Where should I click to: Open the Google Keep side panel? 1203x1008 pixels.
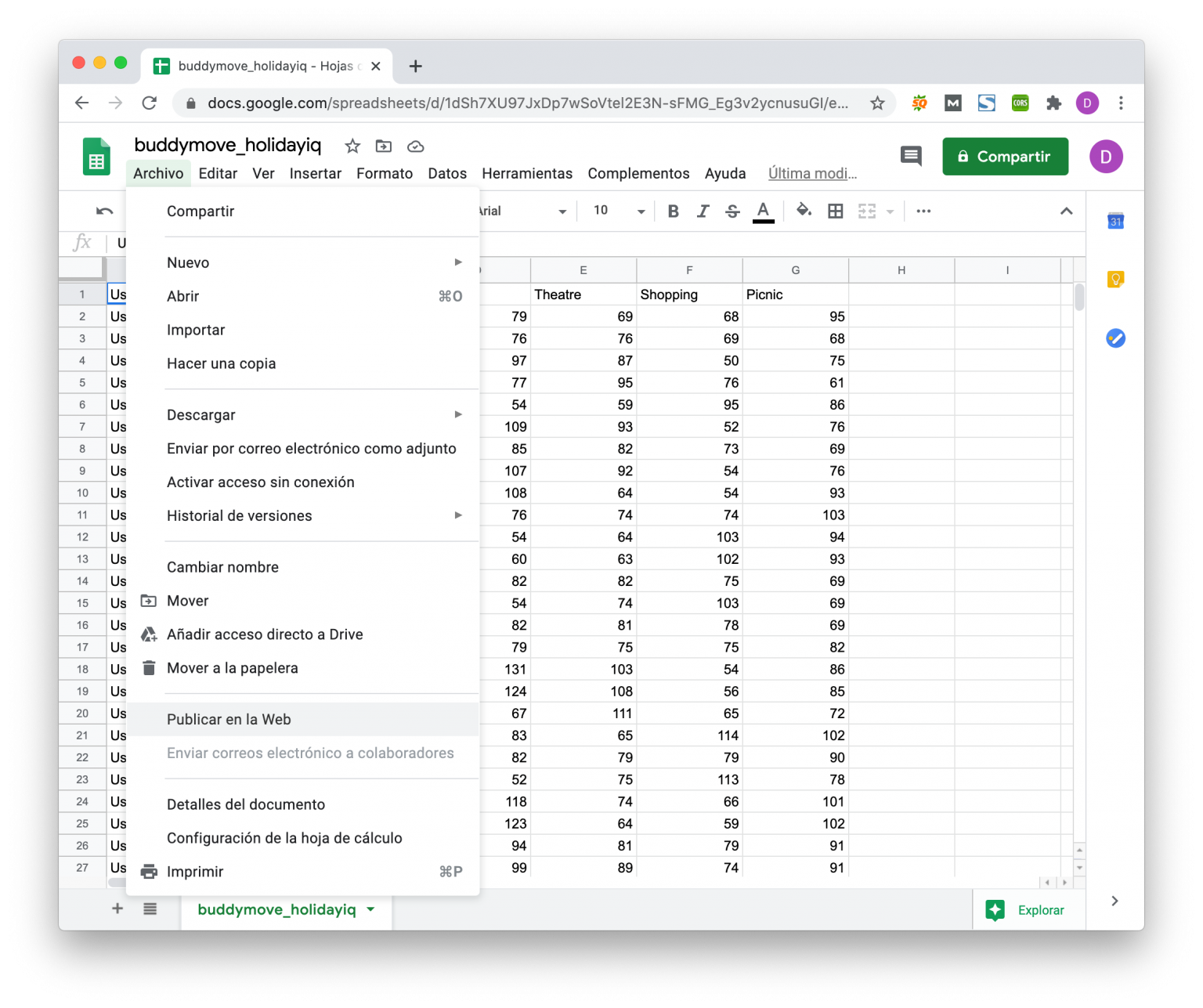tap(1115, 279)
